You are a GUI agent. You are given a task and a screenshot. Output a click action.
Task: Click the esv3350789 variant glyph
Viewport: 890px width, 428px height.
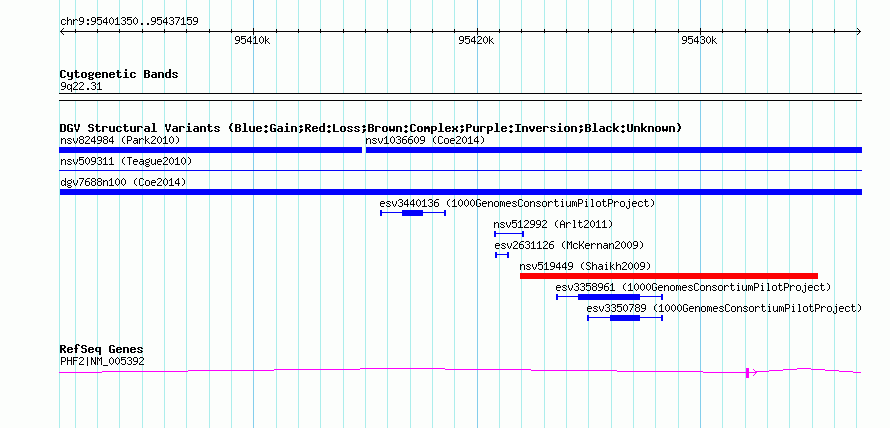(x=625, y=318)
